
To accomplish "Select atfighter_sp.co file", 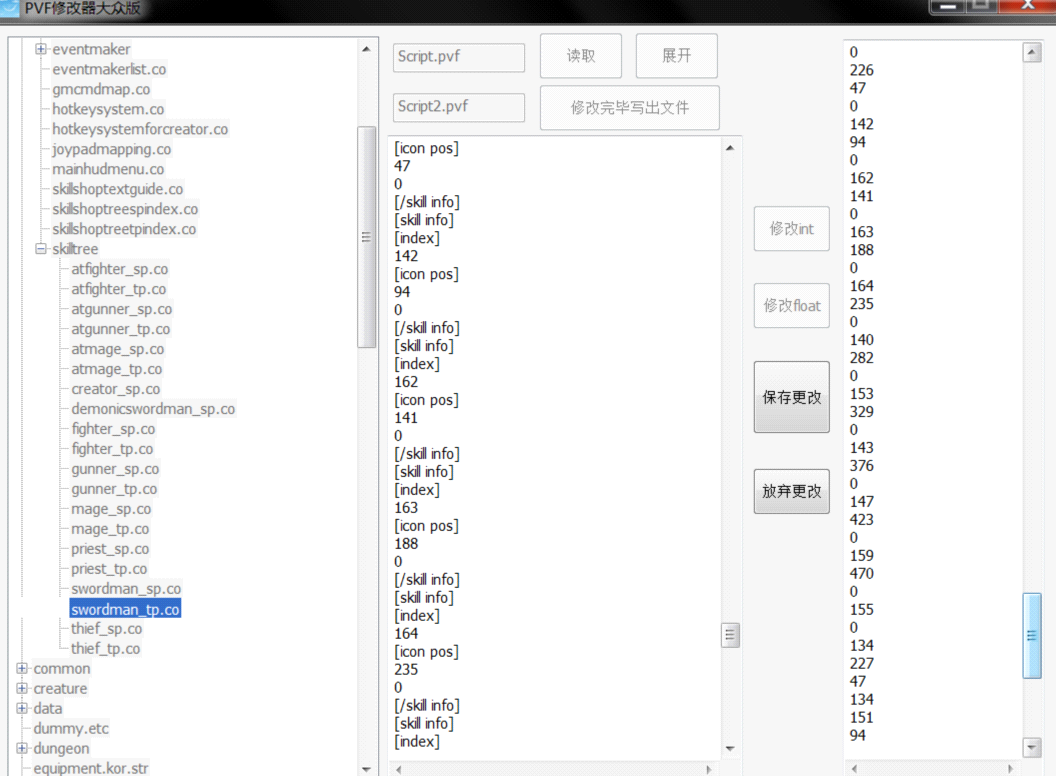I will 119,269.
